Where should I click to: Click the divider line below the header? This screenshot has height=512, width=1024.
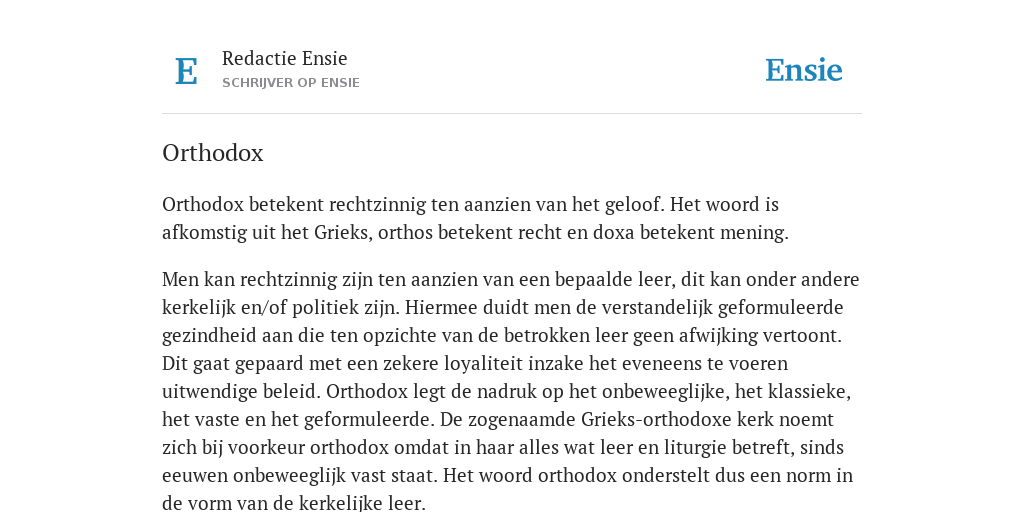[512, 114]
